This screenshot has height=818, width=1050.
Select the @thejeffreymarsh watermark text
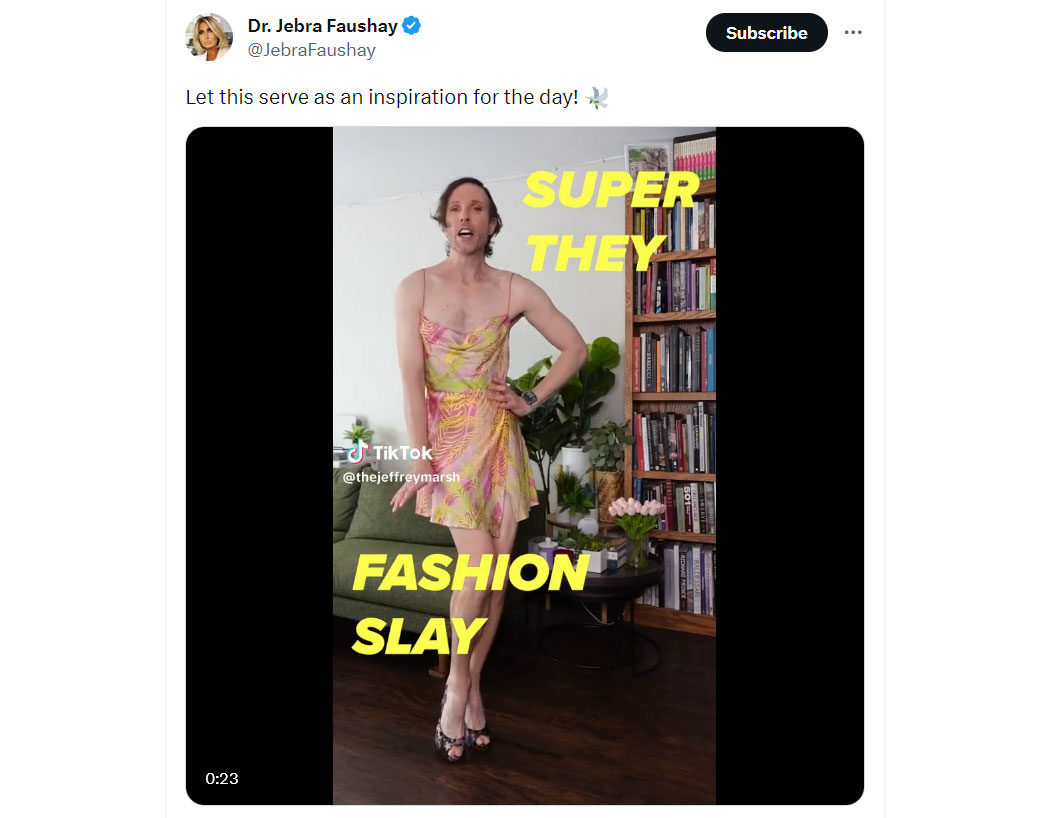401,477
